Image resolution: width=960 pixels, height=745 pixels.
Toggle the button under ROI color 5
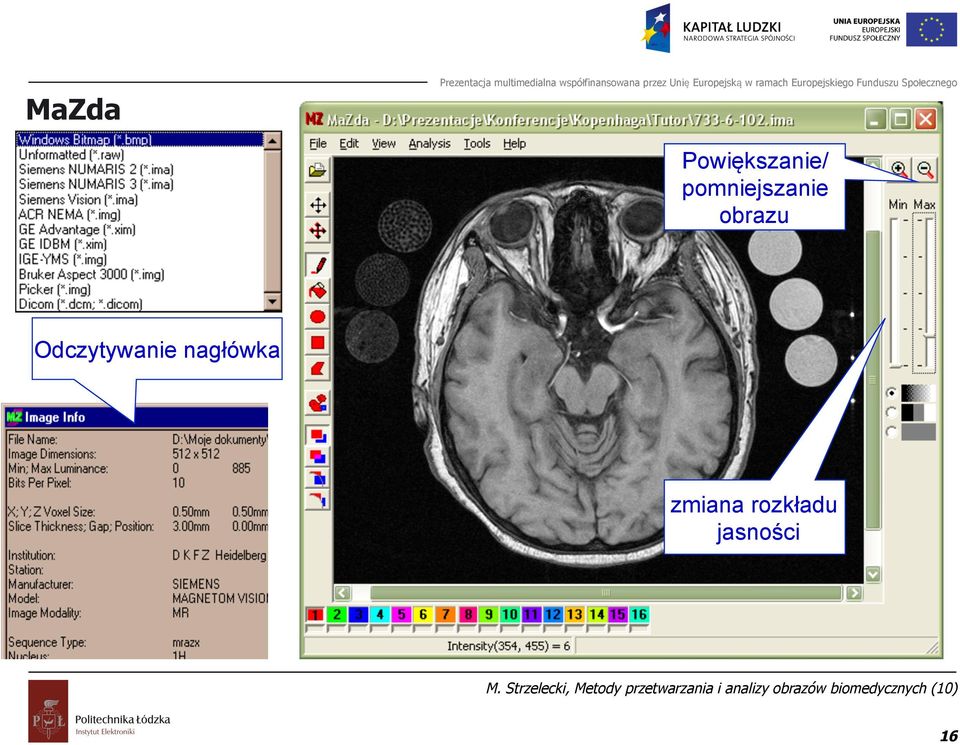[401, 628]
